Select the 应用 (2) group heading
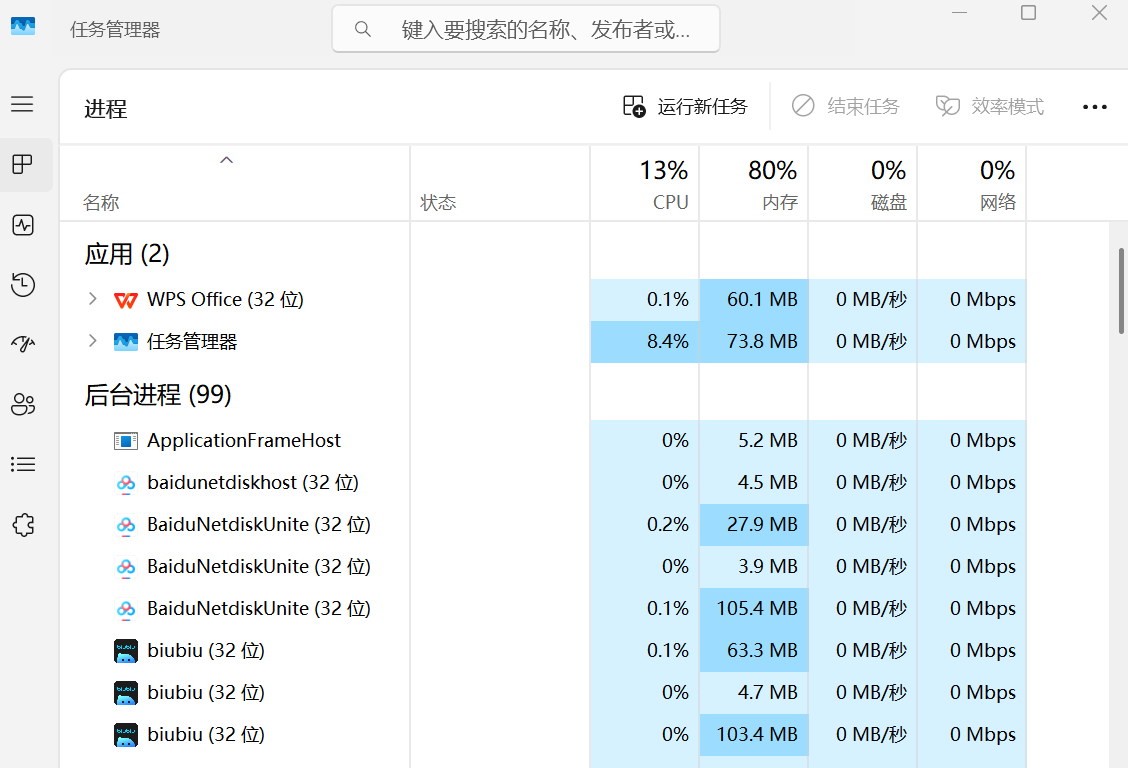This screenshot has height=768, width=1128. coord(127,254)
